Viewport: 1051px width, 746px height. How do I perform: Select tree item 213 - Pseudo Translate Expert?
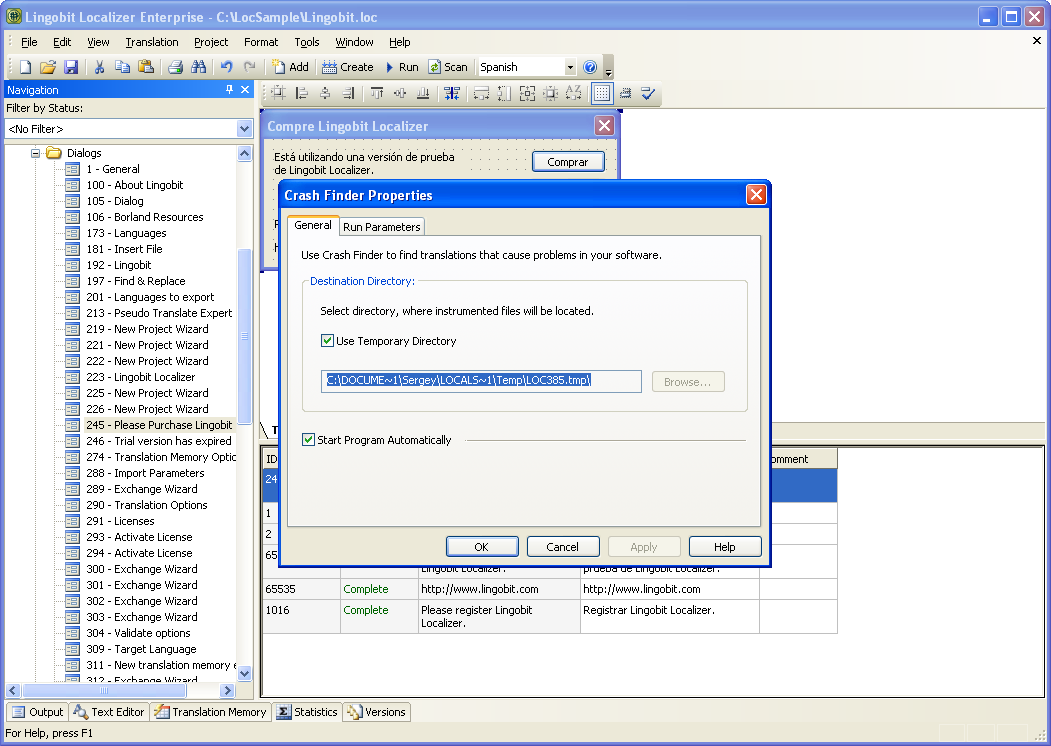click(160, 313)
